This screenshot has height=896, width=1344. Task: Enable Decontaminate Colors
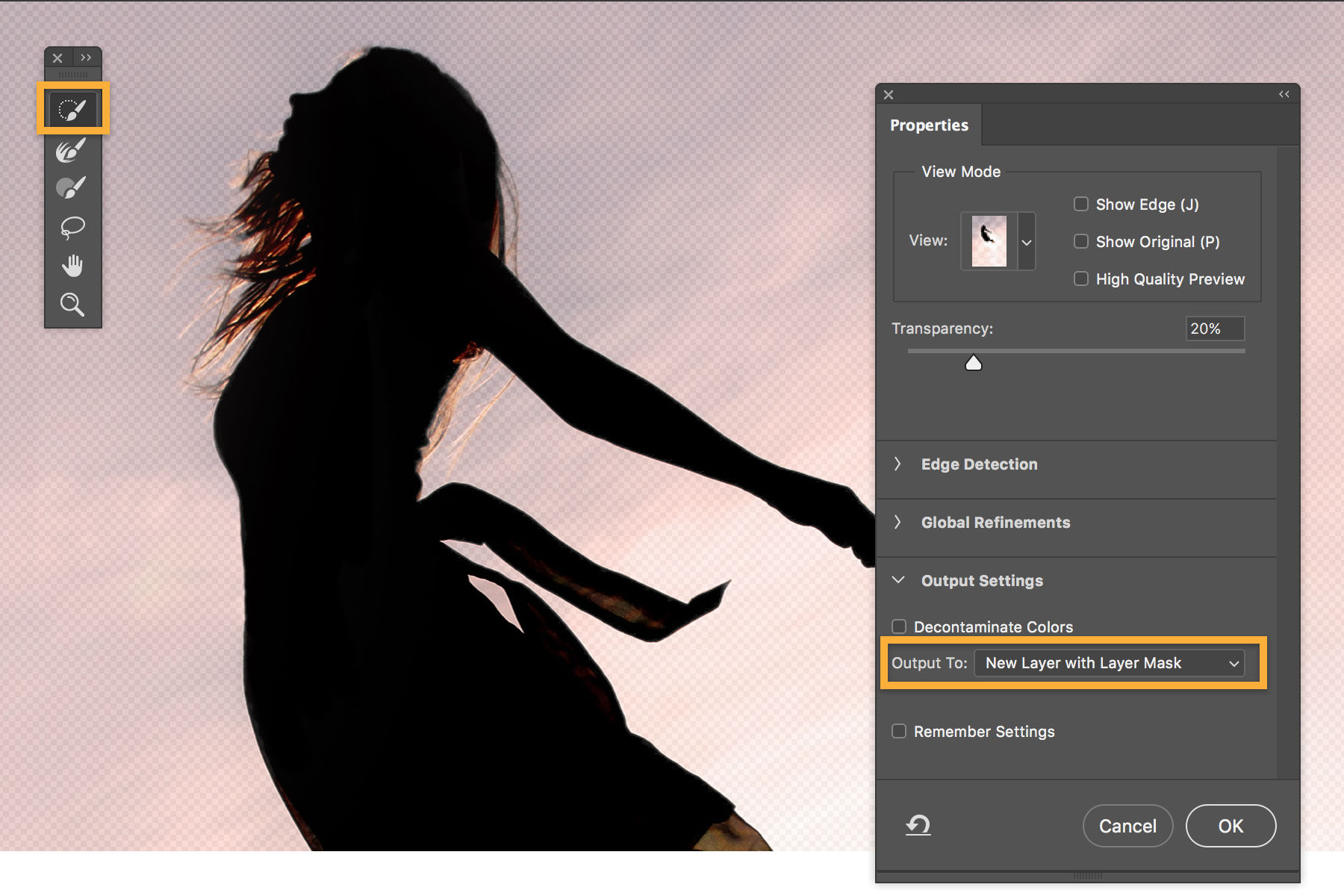899,626
